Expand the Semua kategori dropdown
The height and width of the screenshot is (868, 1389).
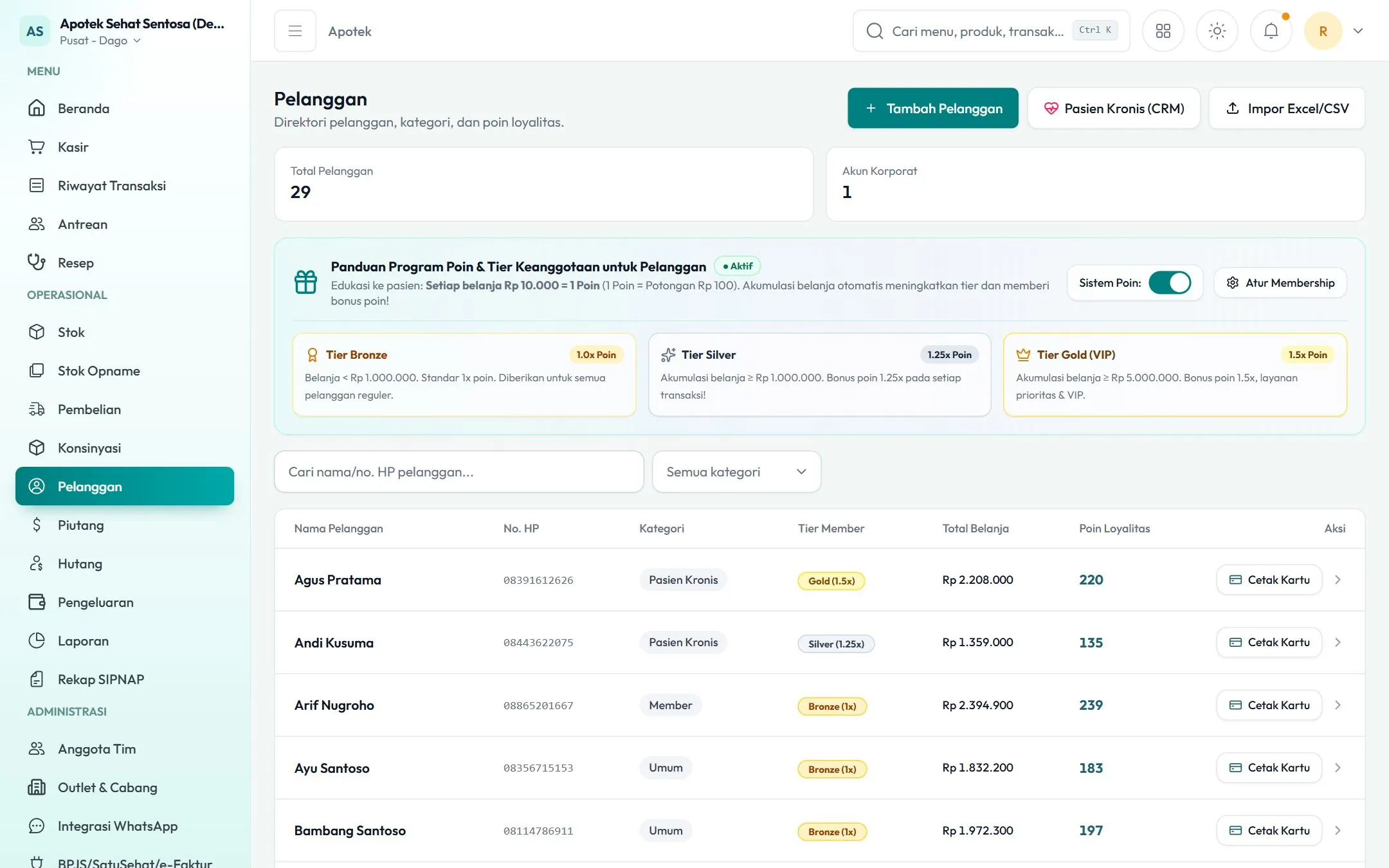pyautogui.click(x=736, y=472)
